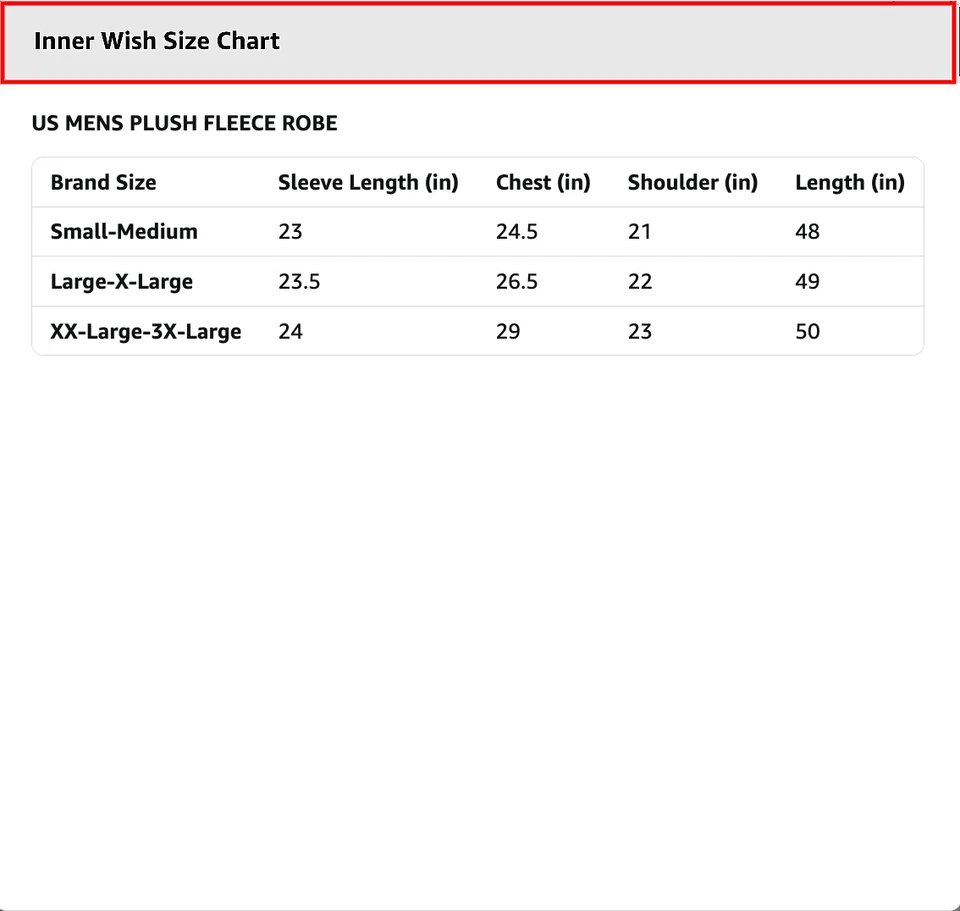Select the Large-X-Large size row label

tap(121, 282)
